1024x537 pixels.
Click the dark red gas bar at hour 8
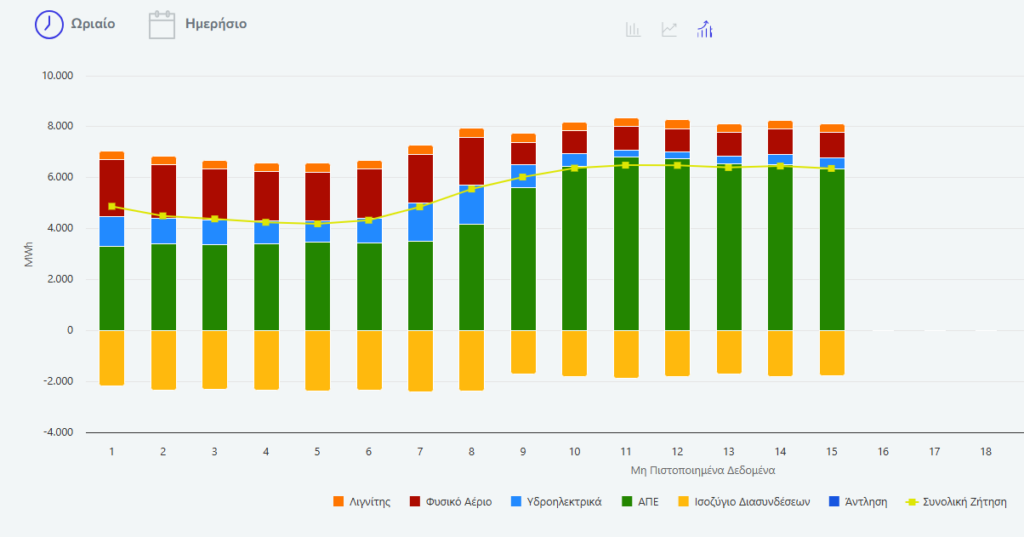coord(471,161)
